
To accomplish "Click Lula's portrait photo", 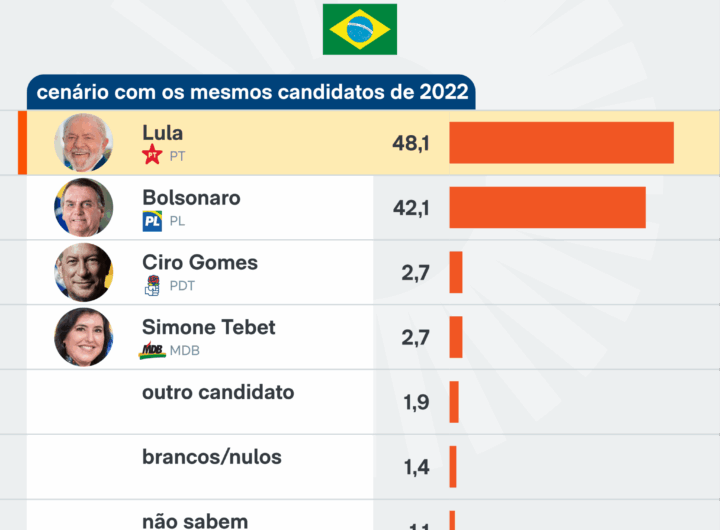I will (83, 143).
